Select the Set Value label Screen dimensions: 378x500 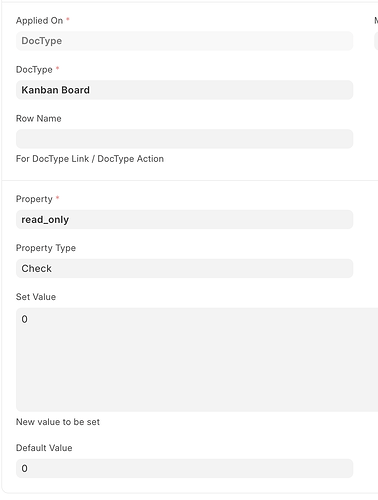click(x=36, y=297)
